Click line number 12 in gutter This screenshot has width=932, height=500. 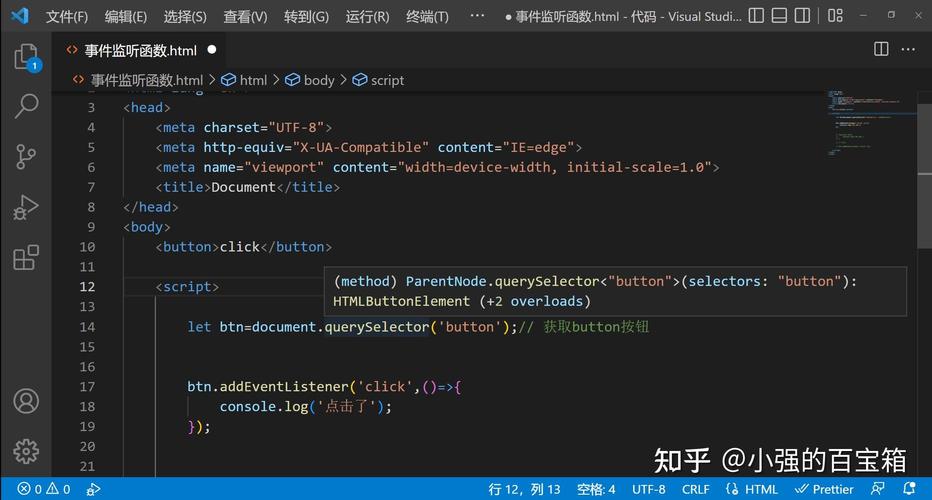click(x=87, y=287)
